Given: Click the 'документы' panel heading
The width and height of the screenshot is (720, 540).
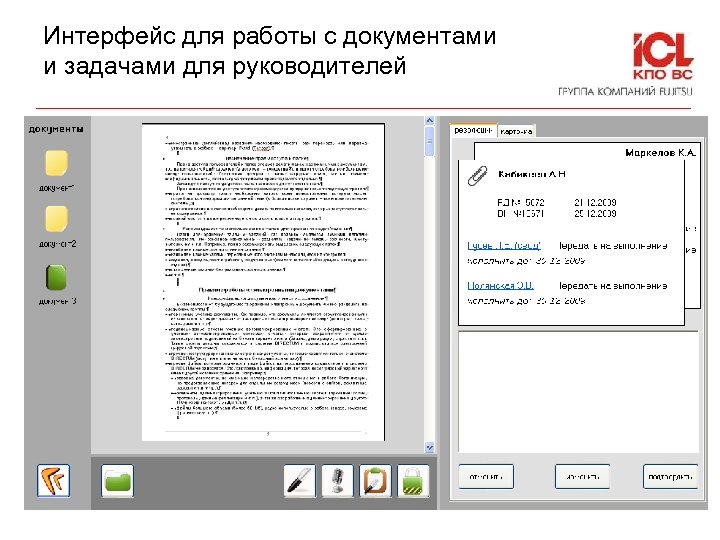Looking at the screenshot, I should pyautogui.click(x=56, y=129).
